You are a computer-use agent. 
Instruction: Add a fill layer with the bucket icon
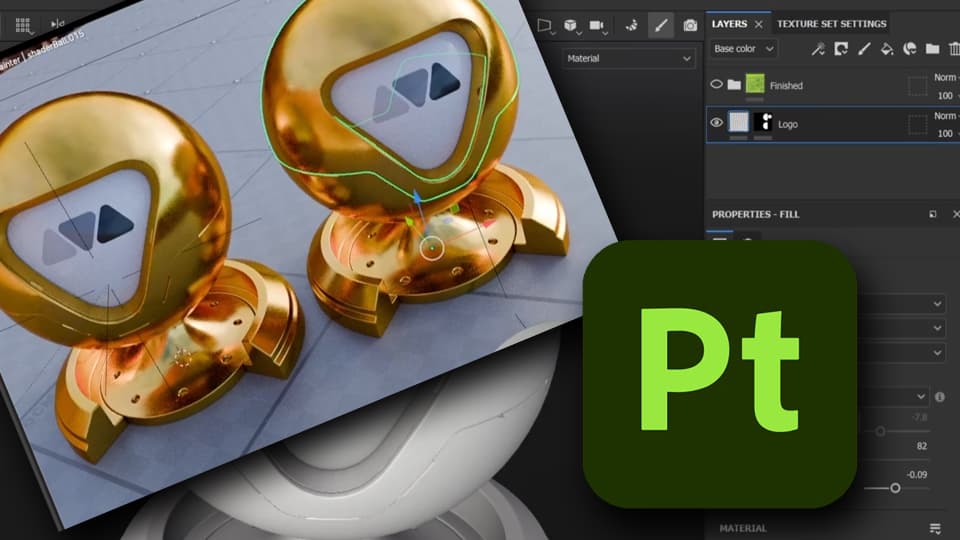pyautogui.click(x=887, y=49)
